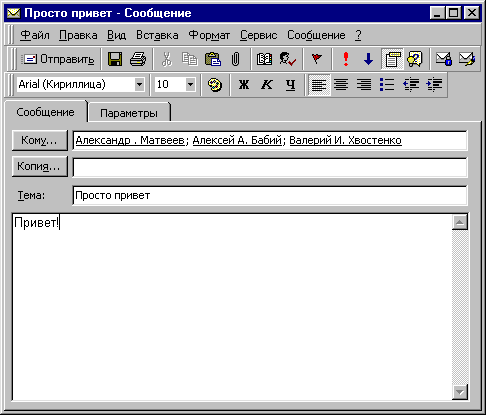Expand the Arial (Кириллица) font dropdown

[x=139, y=84]
